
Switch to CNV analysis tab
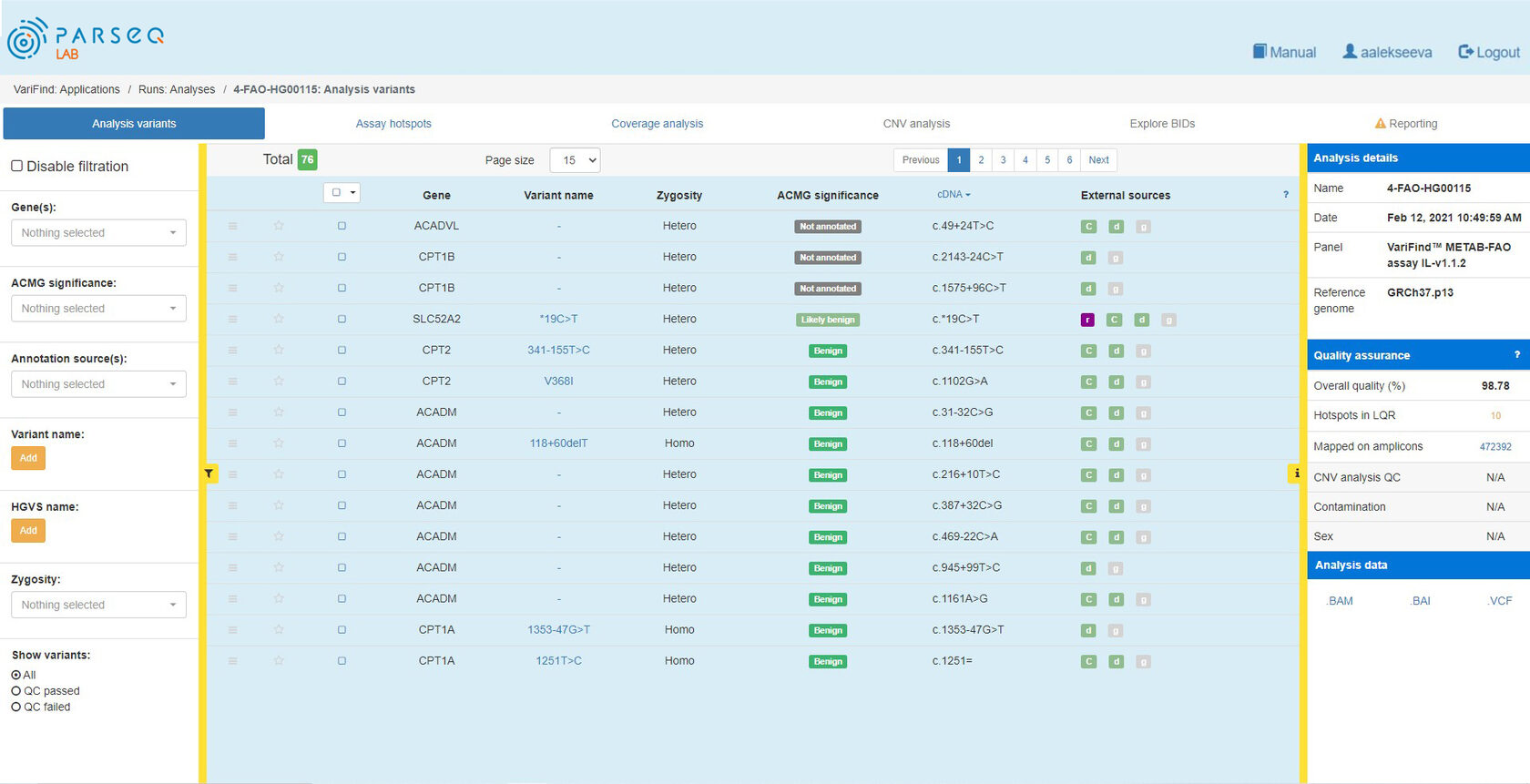[916, 124]
